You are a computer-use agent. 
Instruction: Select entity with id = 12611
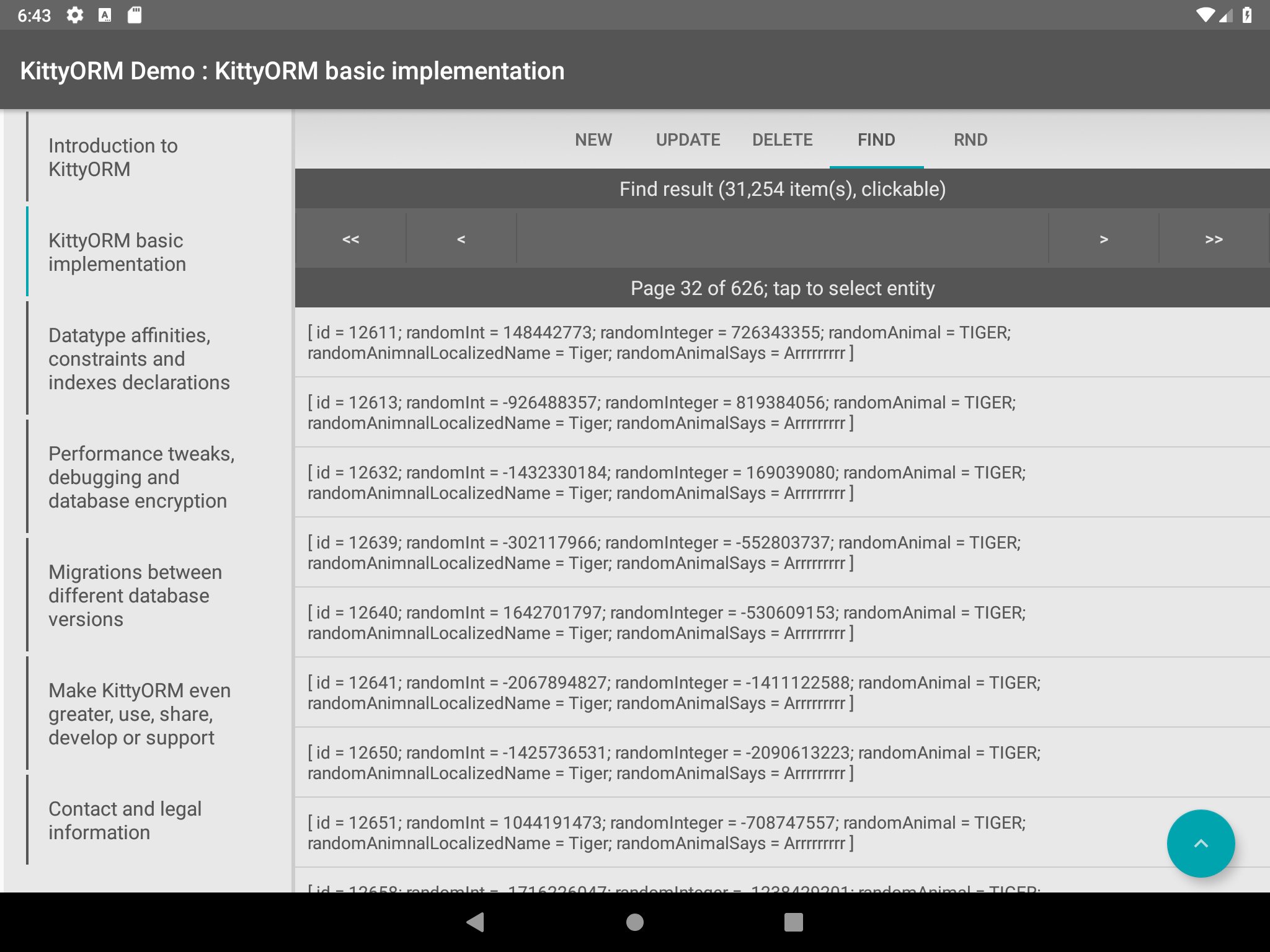point(783,342)
